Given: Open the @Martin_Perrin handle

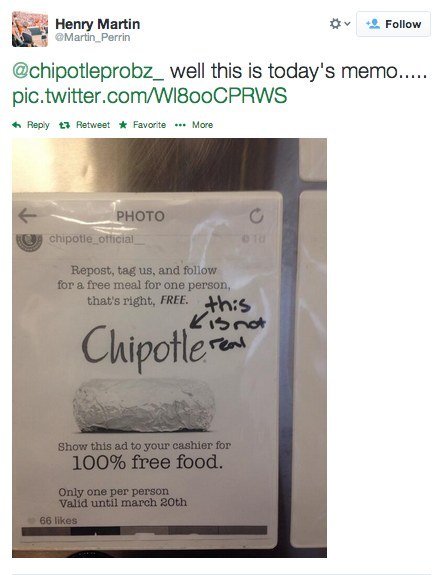Looking at the screenshot, I should click(x=92, y=37).
